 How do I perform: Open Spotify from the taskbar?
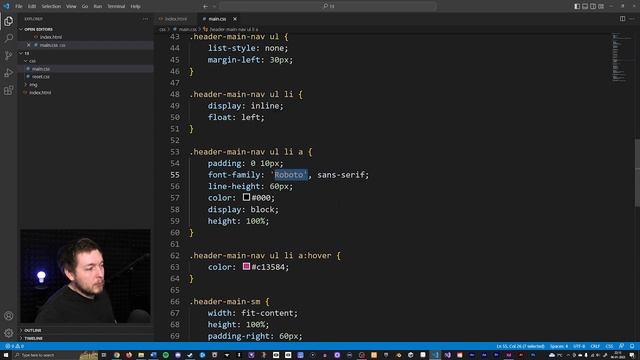[x=166, y=355]
